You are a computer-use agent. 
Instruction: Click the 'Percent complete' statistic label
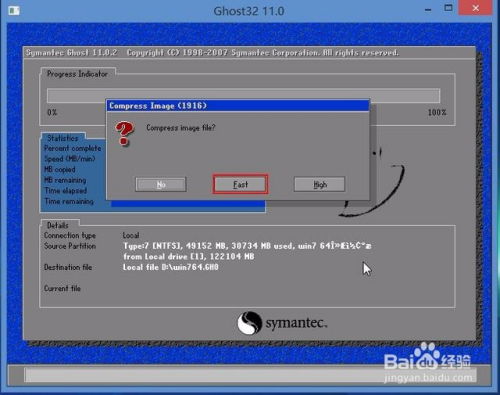point(72,148)
